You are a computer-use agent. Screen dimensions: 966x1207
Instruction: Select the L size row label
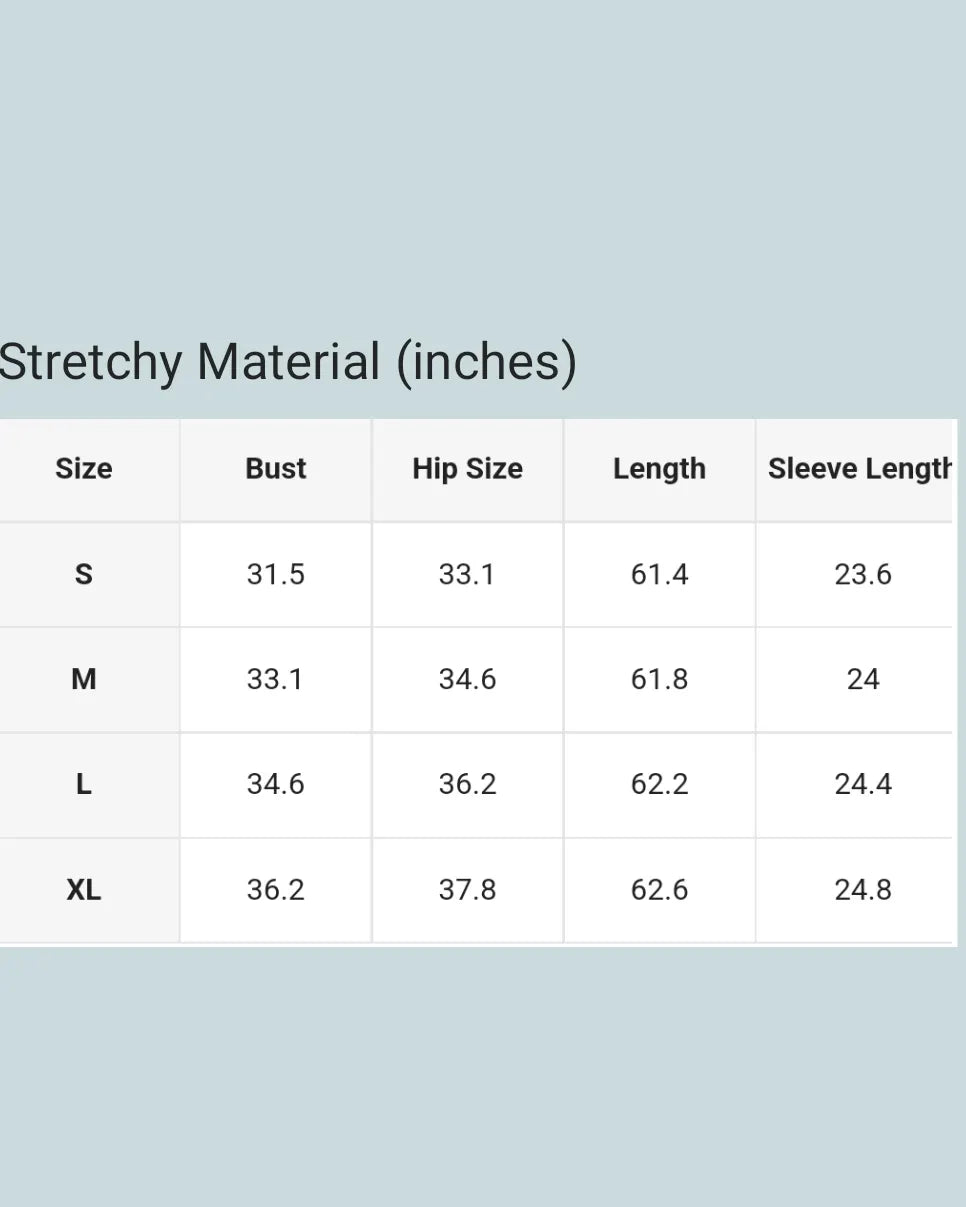click(x=84, y=785)
